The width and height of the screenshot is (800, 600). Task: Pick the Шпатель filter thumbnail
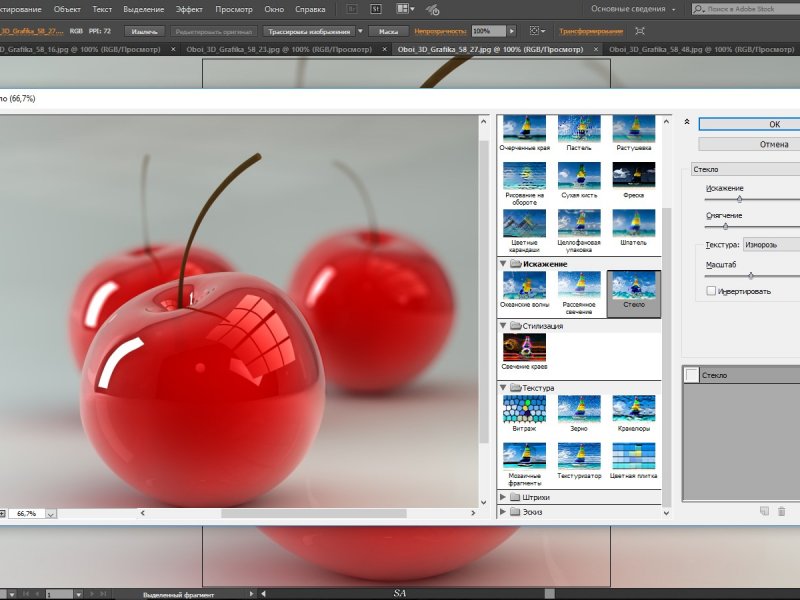click(x=634, y=228)
